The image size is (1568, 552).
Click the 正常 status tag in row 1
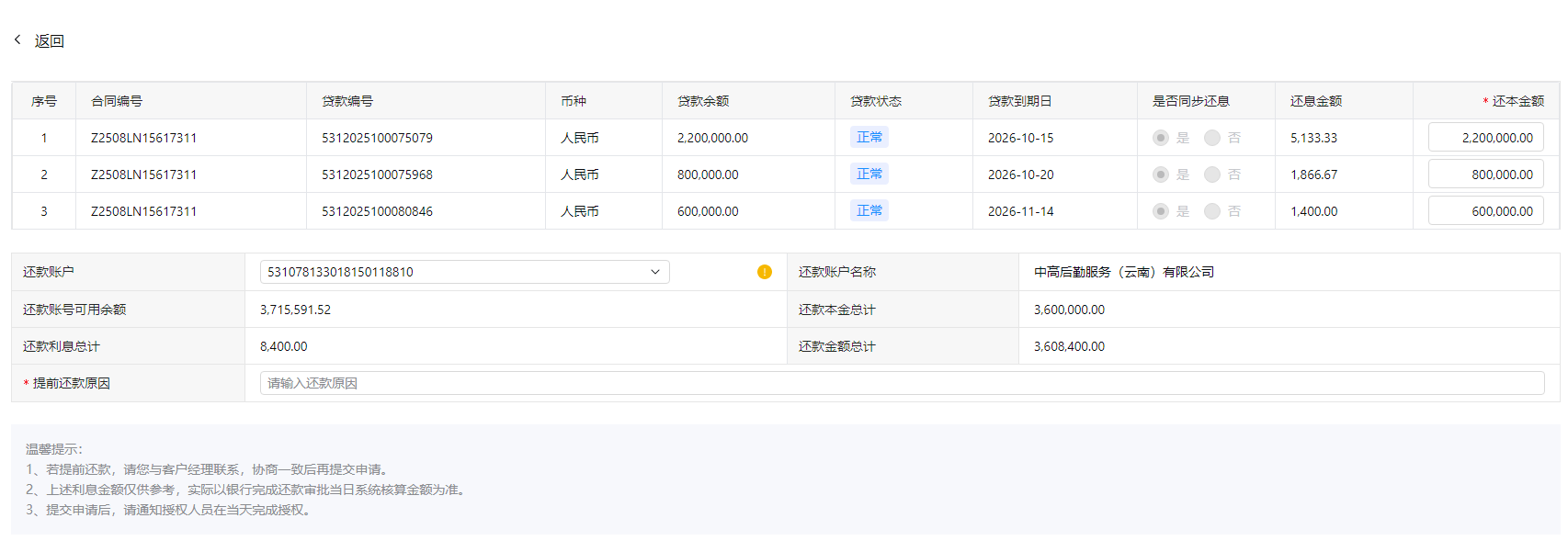[869, 137]
